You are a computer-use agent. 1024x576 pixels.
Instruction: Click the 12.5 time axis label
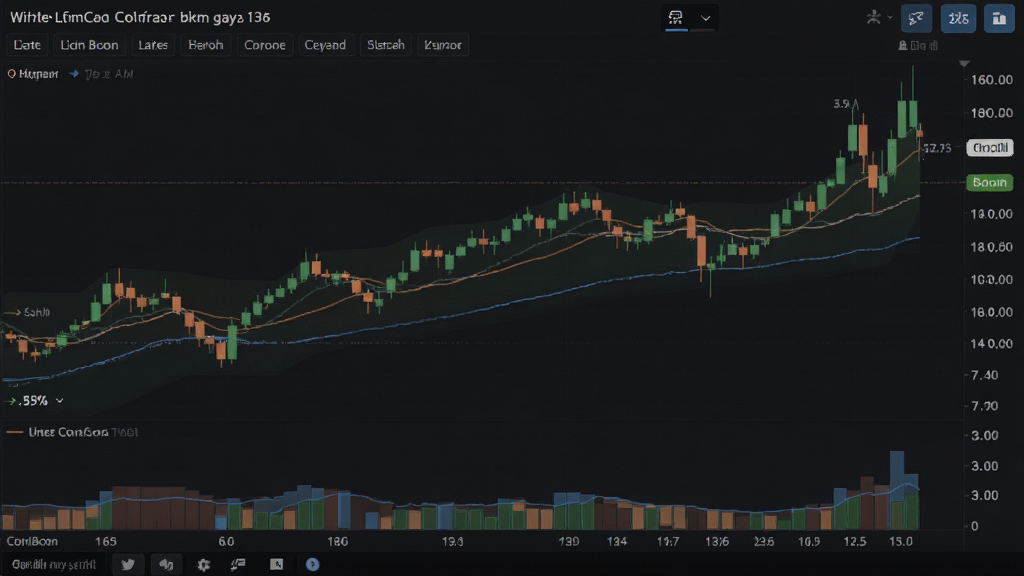(855, 541)
